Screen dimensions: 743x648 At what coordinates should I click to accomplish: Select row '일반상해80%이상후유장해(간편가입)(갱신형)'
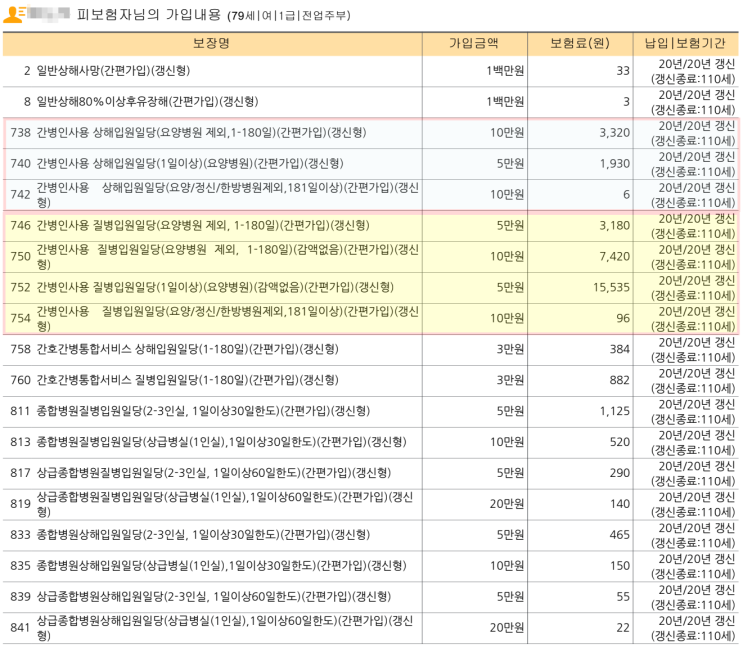coord(371,102)
